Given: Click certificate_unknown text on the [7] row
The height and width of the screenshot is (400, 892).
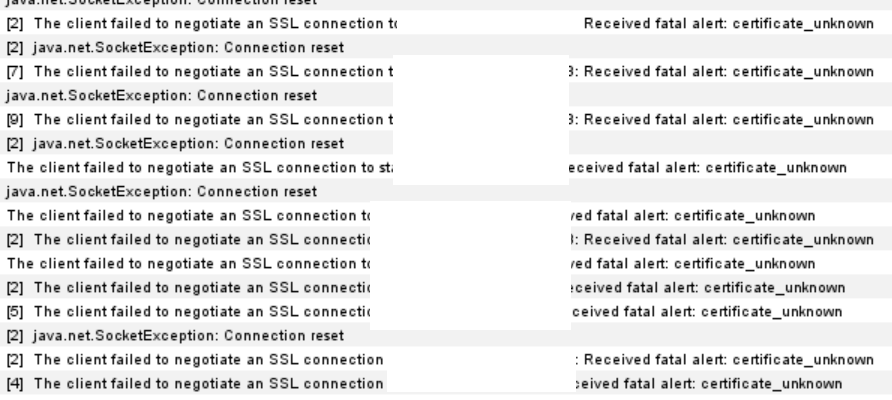Looking at the screenshot, I should click(803, 72).
